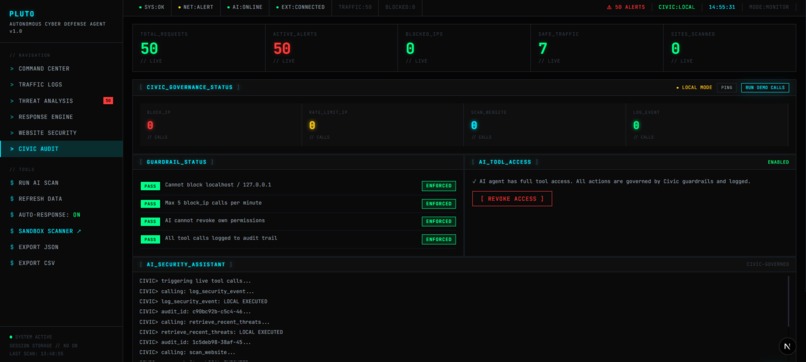Click ENFORCED badge on audit trail row
This screenshot has height=362, width=806.
(x=438, y=239)
